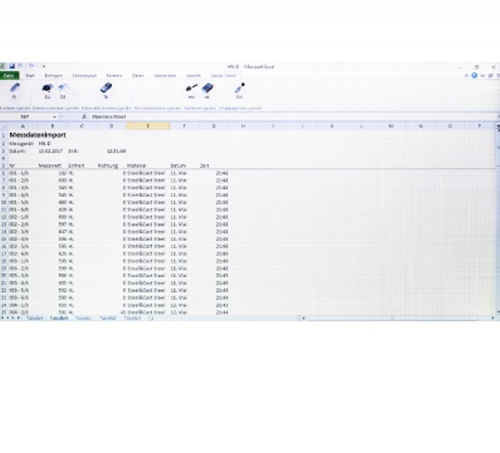Viewport: 500px width, 453px height.
Task: Select column F header
Action: 184,126
